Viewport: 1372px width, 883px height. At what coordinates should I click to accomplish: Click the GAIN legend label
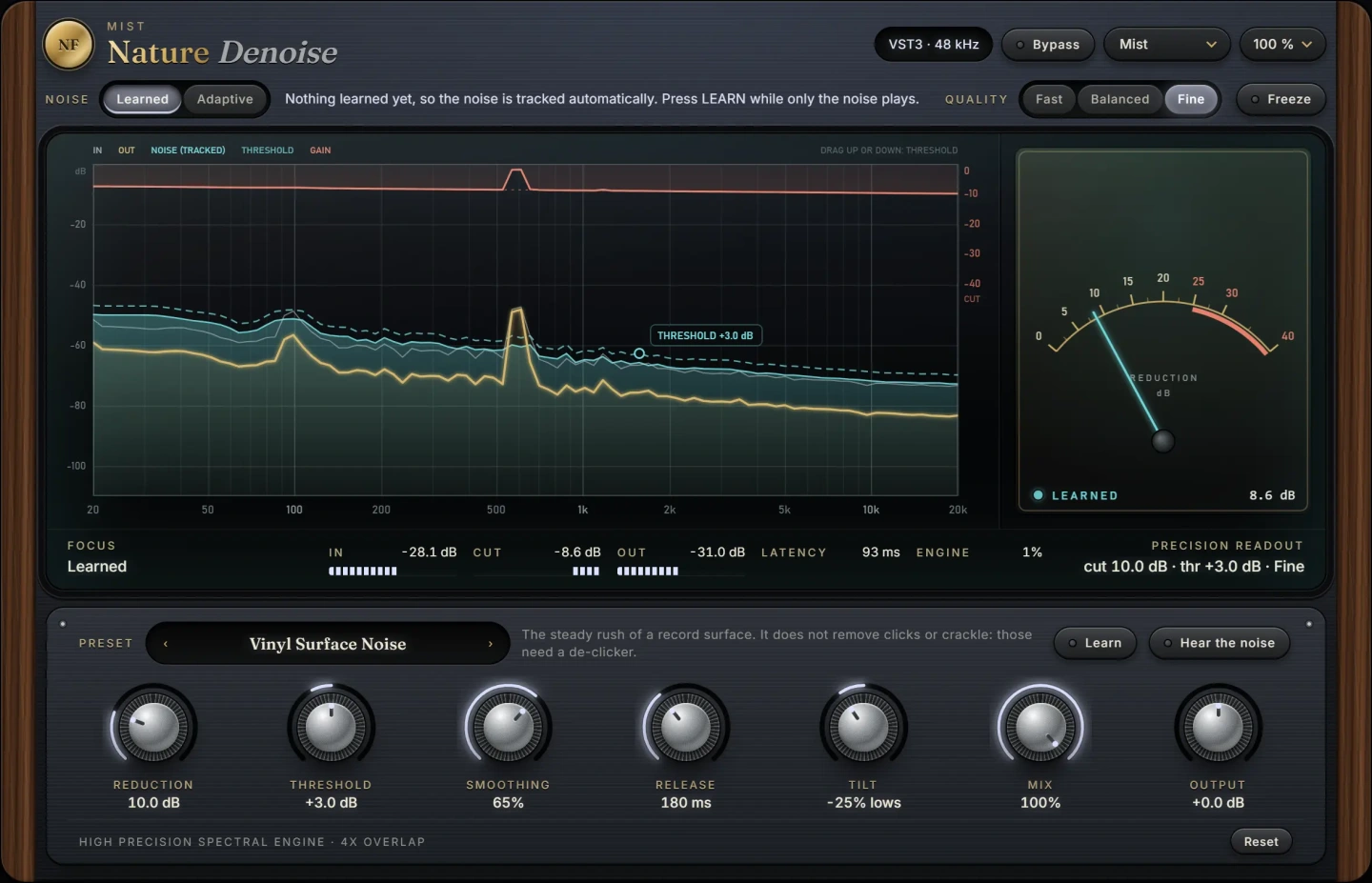point(320,151)
